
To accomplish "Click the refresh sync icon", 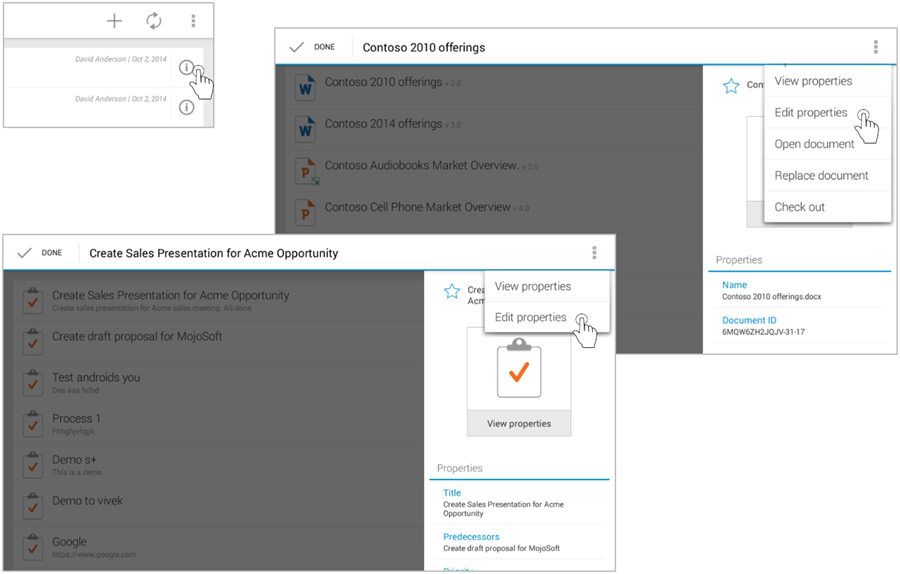I will 153,21.
